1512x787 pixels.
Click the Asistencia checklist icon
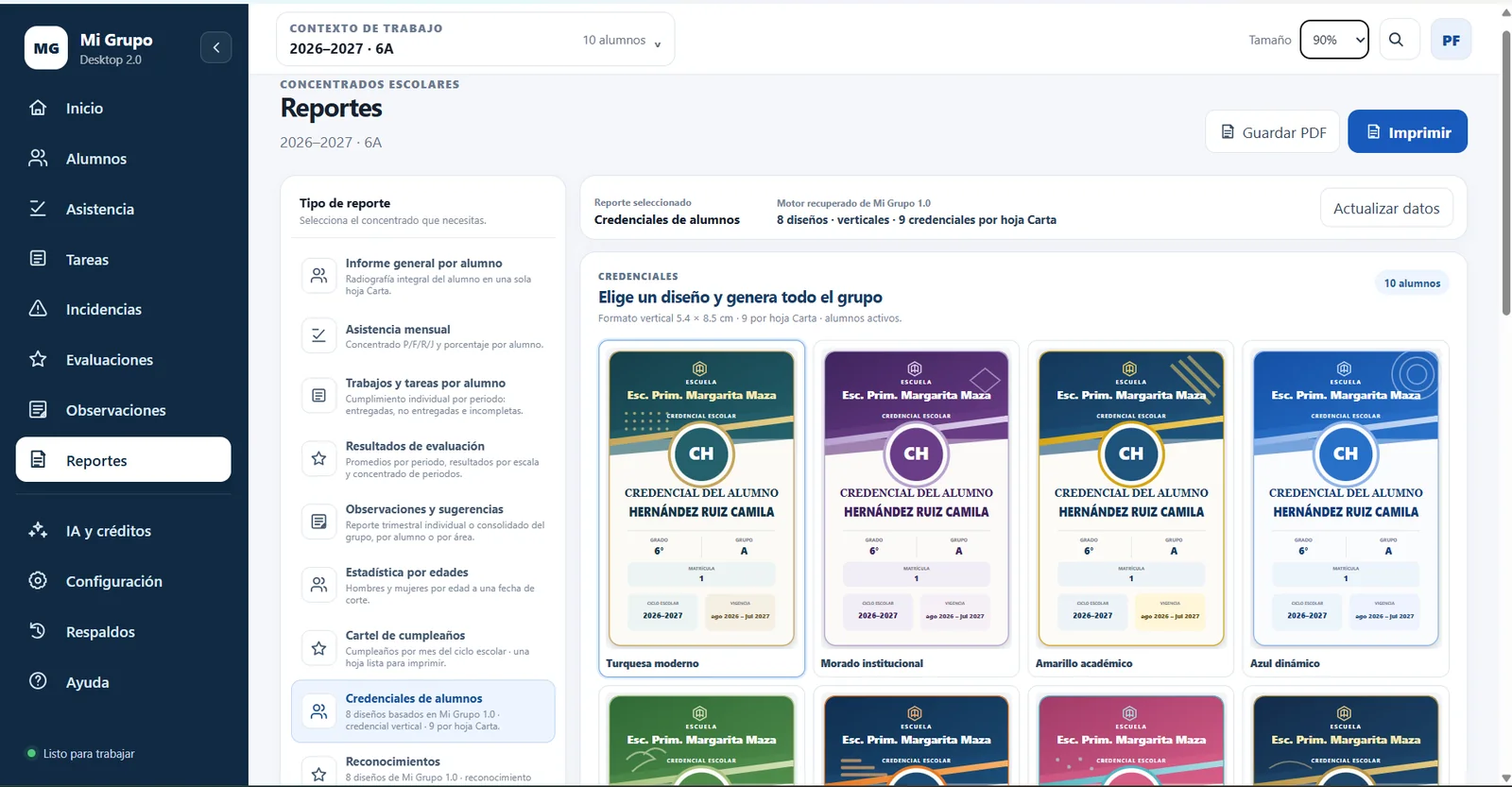[x=38, y=209]
